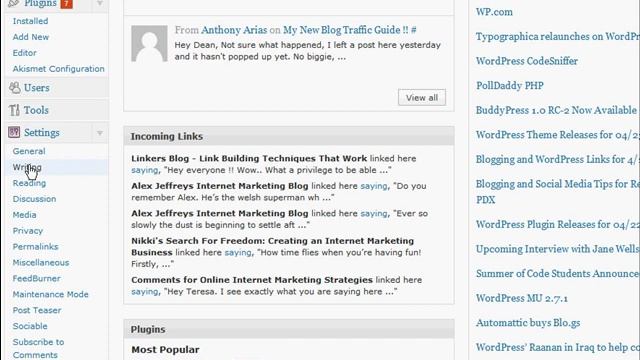Open PollDaddy PHP news link

[x=510, y=85]
